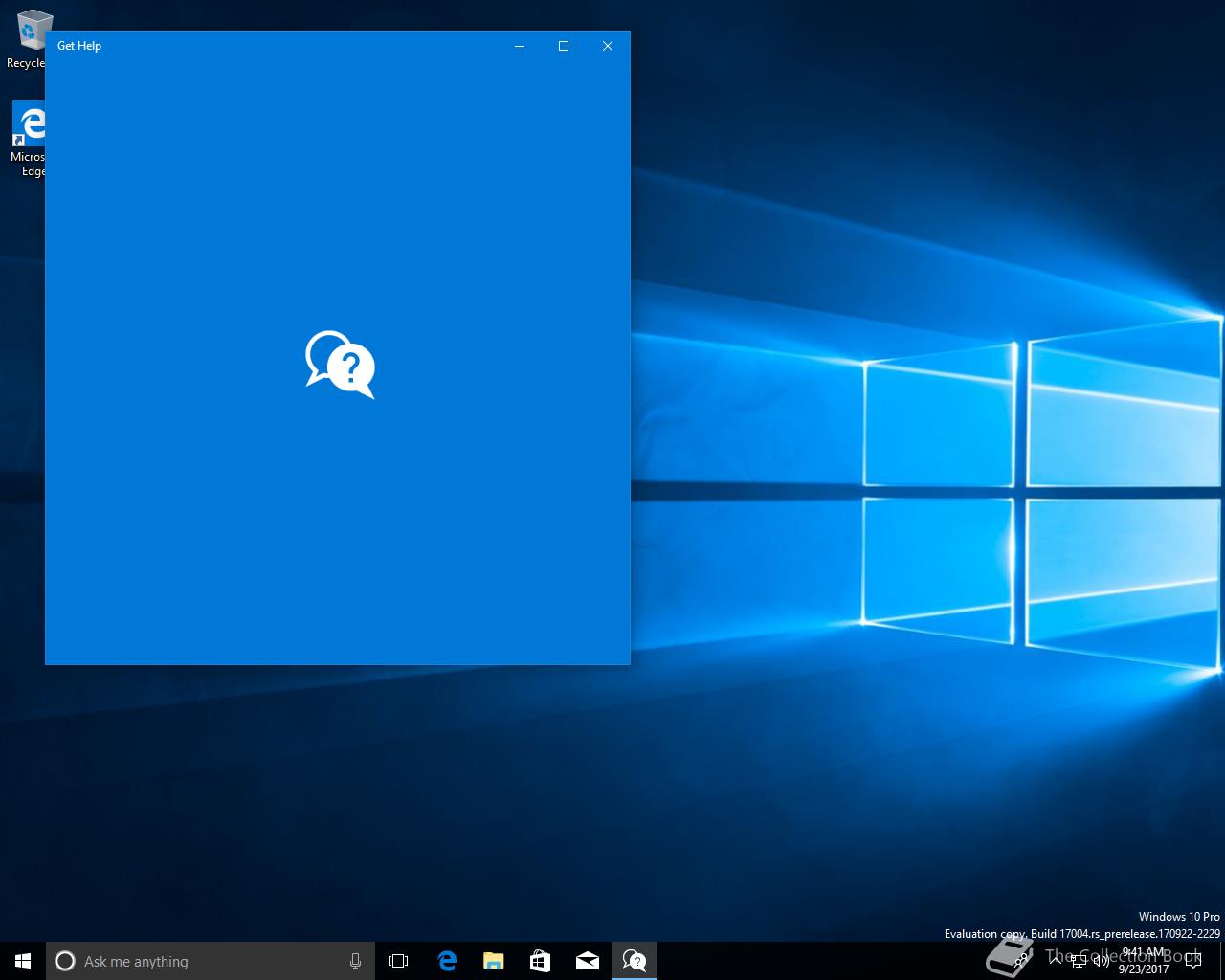Select the Microsoft Edge desktop shortcut
Viewport: 1225px width, 980px height.
tap(29, 140)
